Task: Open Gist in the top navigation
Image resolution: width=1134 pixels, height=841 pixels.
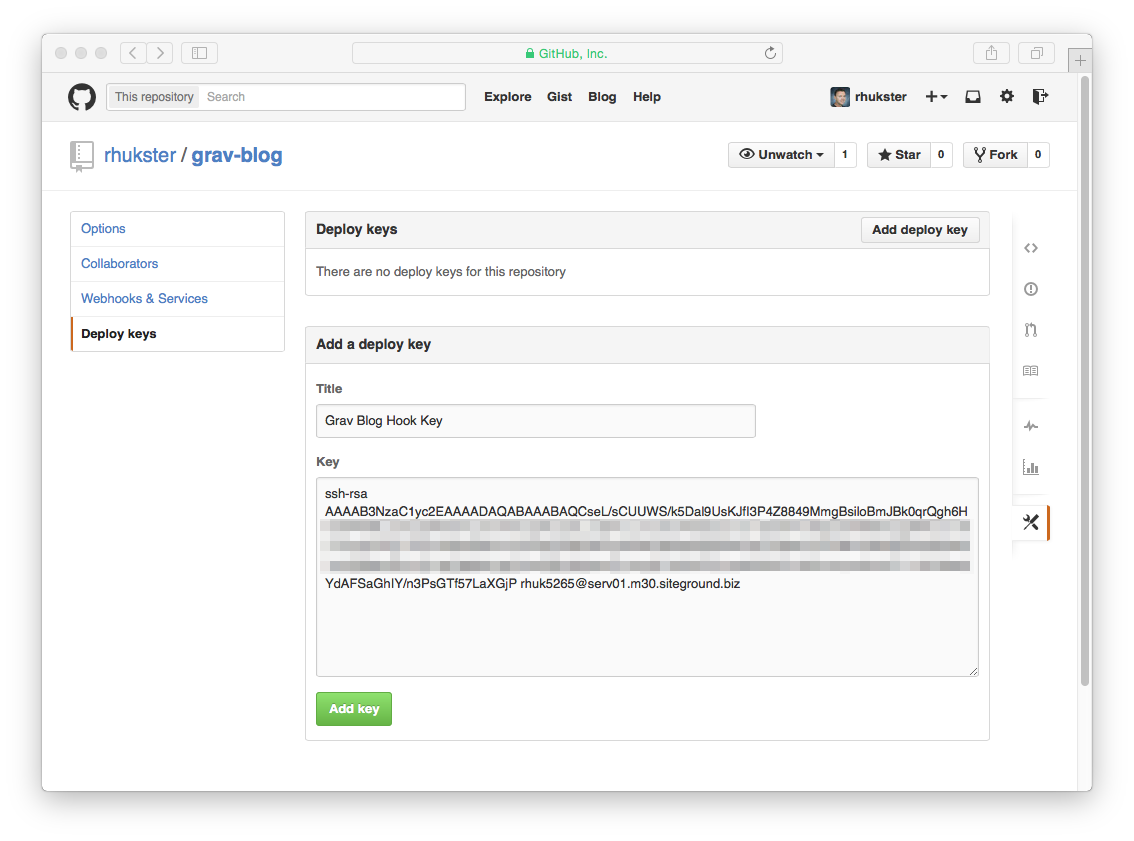Action: point(560,97)
